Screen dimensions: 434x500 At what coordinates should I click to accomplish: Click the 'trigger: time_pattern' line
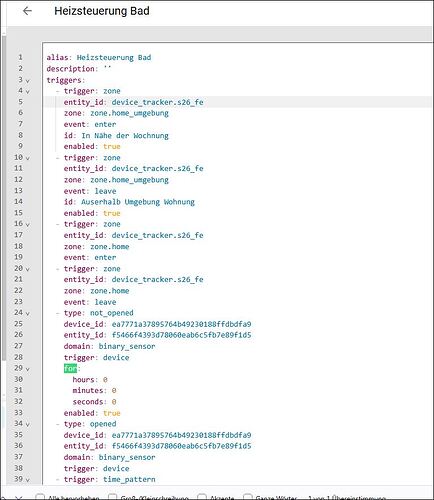pos(109,479)
